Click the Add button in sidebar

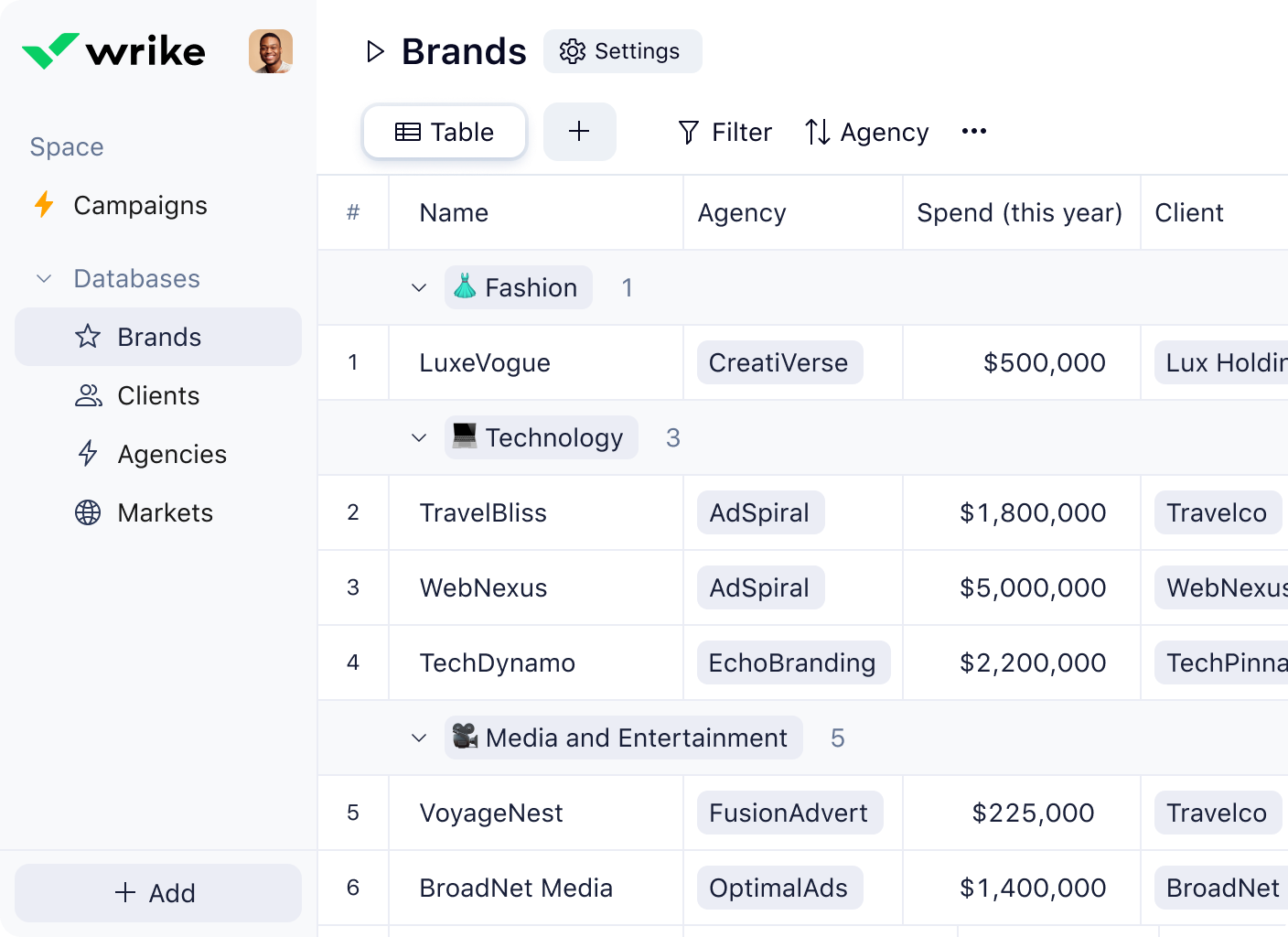coord(157,893)
